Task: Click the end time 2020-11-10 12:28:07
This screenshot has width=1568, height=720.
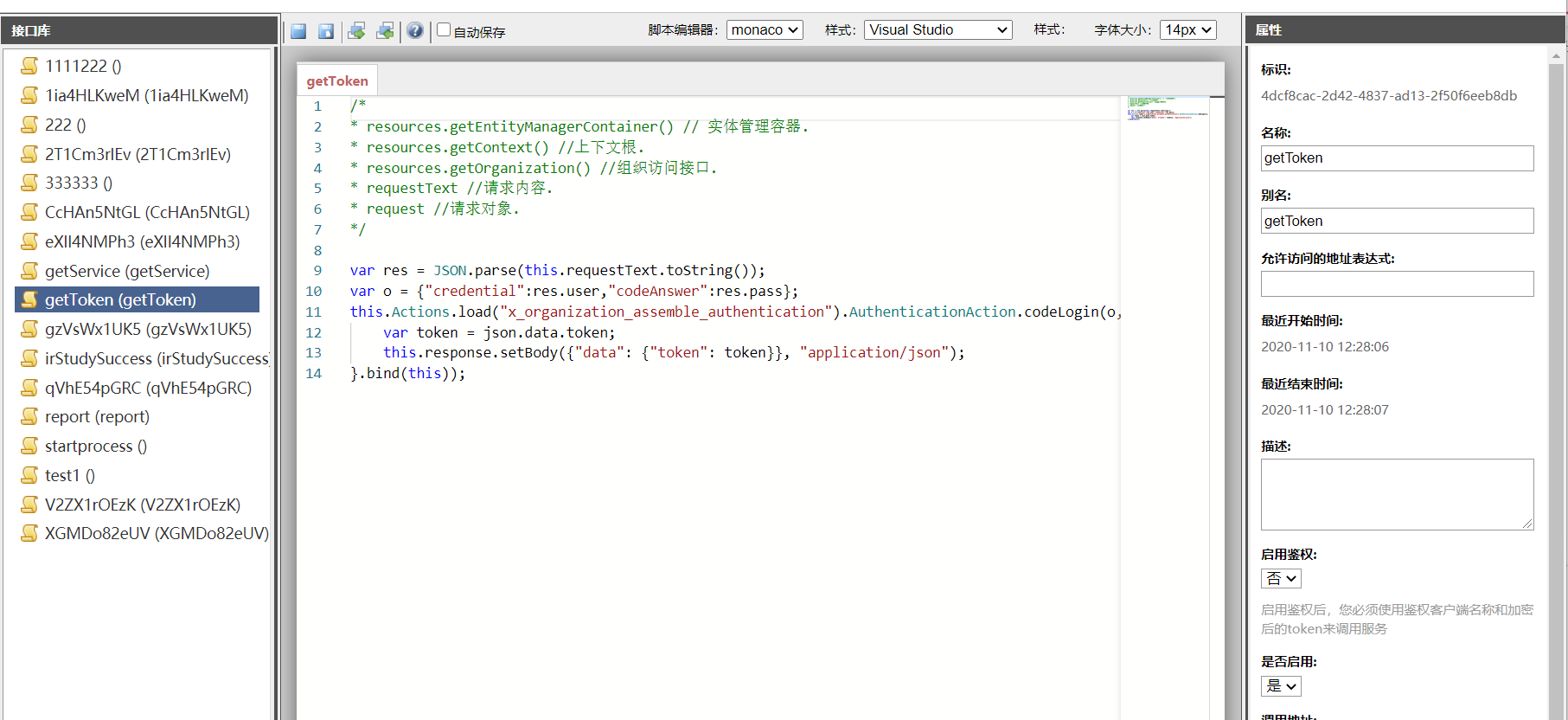Action: (x=1325, y=409)
